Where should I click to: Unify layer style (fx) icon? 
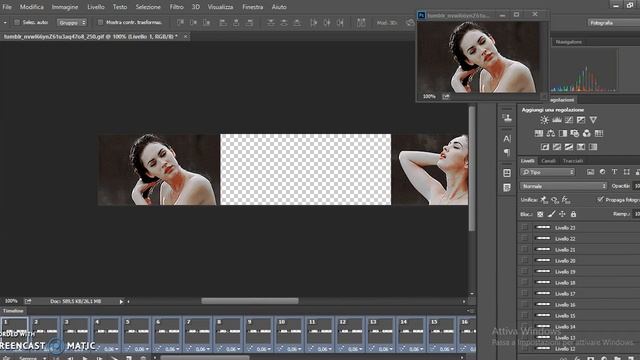pos(566,200)
